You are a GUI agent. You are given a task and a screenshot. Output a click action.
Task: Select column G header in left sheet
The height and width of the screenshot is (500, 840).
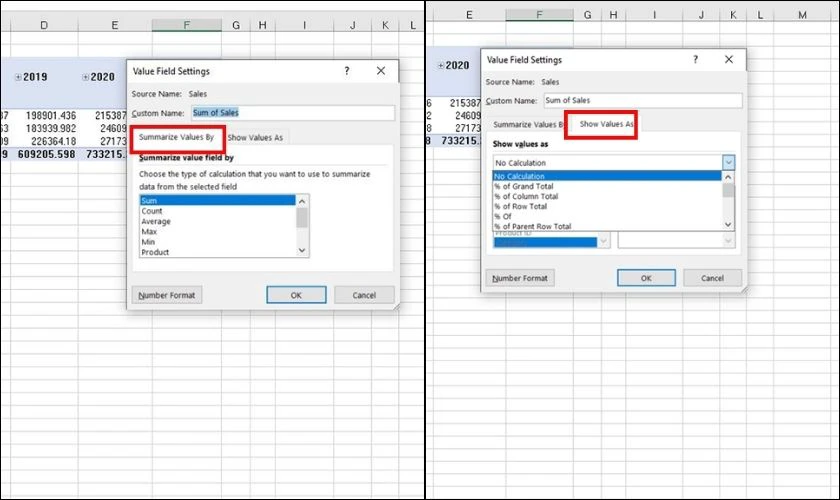[x=236, y=25]
